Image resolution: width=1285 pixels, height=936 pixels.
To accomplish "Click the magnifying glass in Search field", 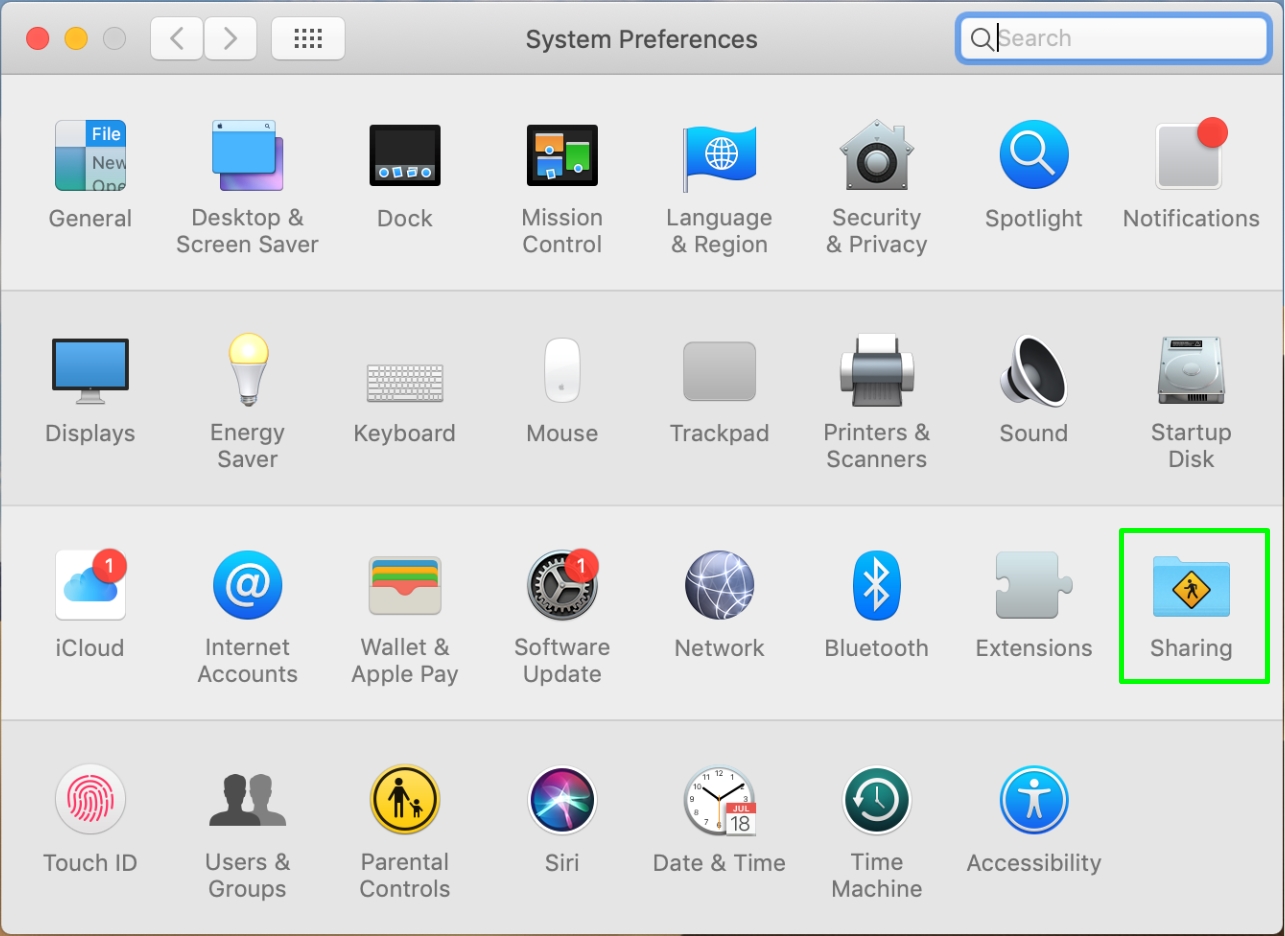I will [982, 39].
